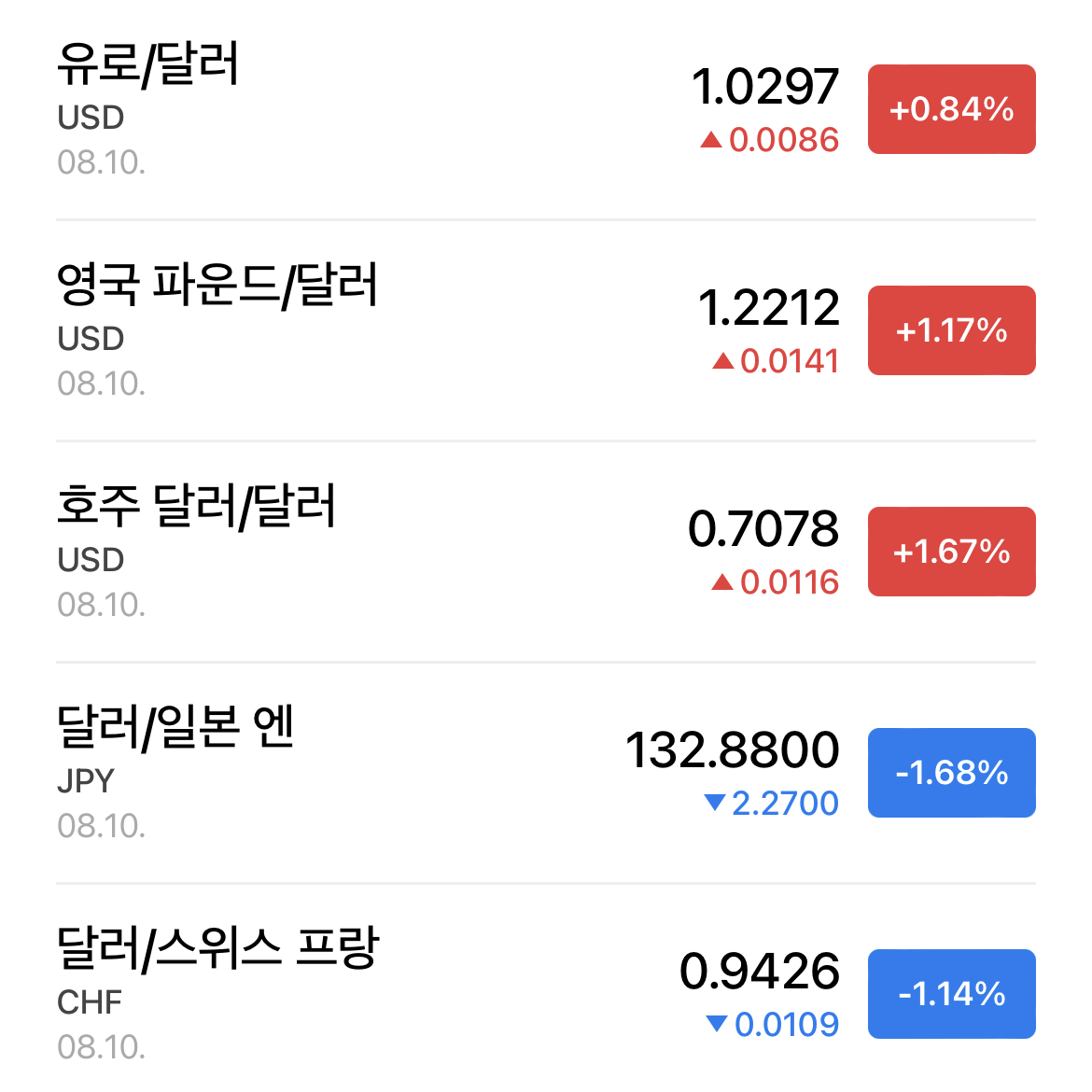Open the 달러/스위스 프랑 currency pair
Viewport: 1092px width, 1092px height.
point(546,989)
